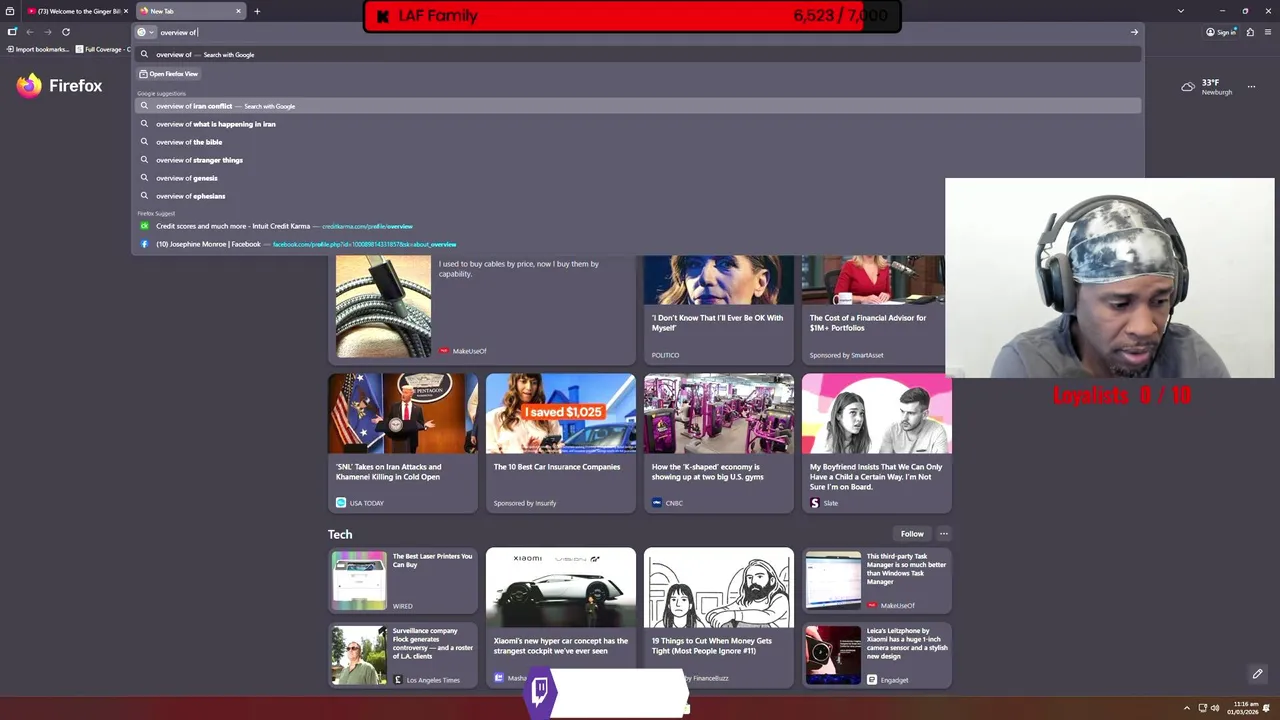
Task: Click the pencil customize new tab icon
Action: pos(1257,674)
